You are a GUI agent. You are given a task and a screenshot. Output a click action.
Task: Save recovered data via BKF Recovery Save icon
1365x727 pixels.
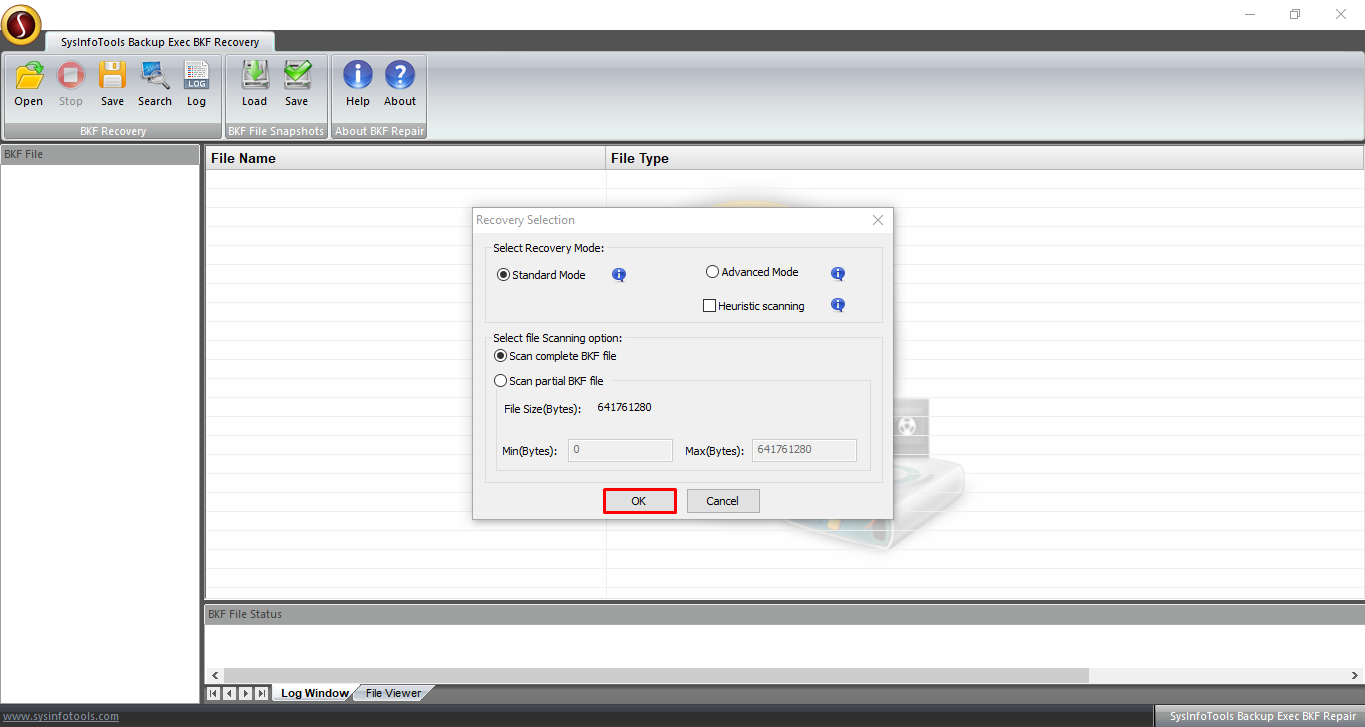click(x=112, y=77)
